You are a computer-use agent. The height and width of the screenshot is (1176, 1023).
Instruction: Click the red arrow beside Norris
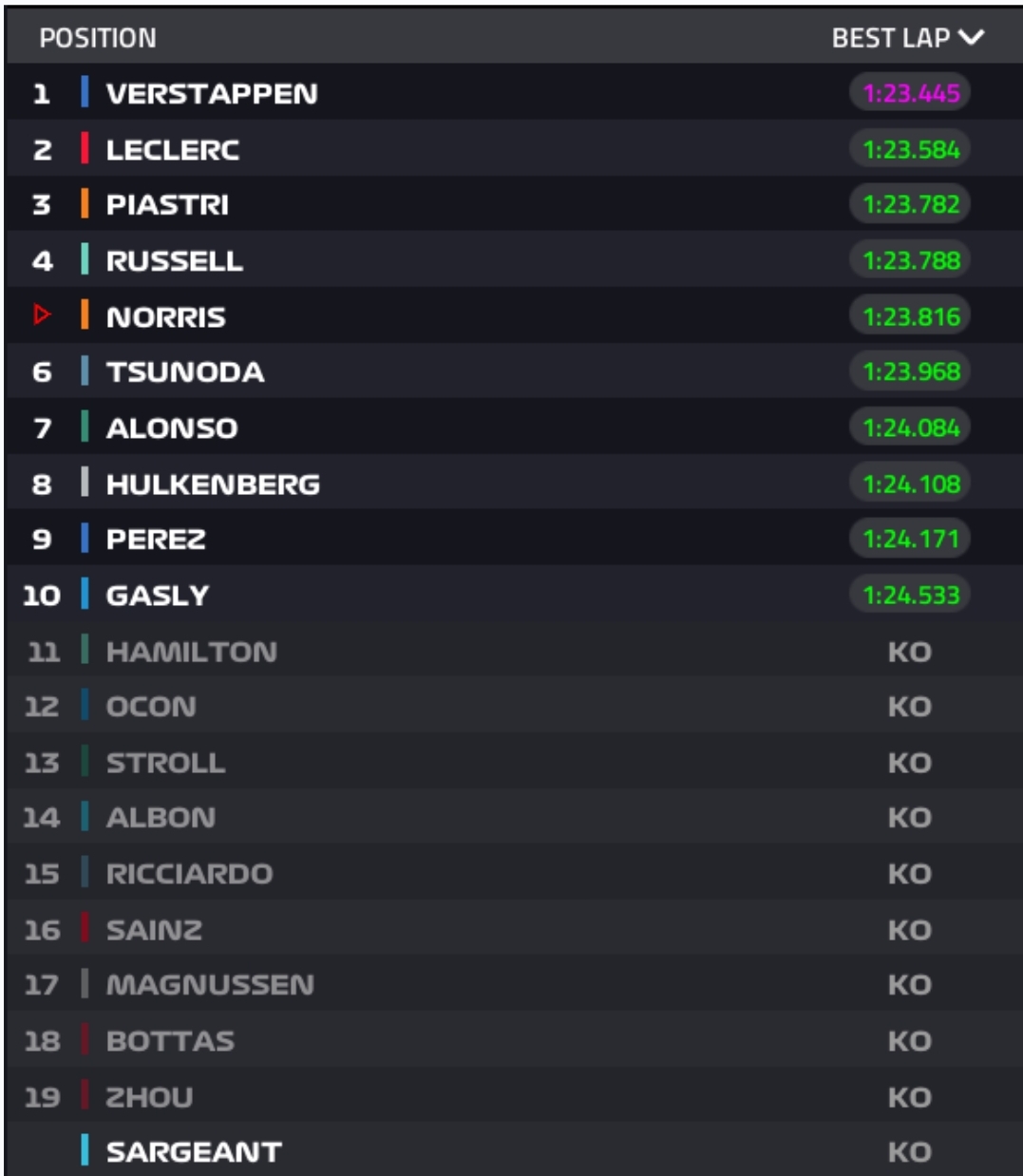point(41,314)
